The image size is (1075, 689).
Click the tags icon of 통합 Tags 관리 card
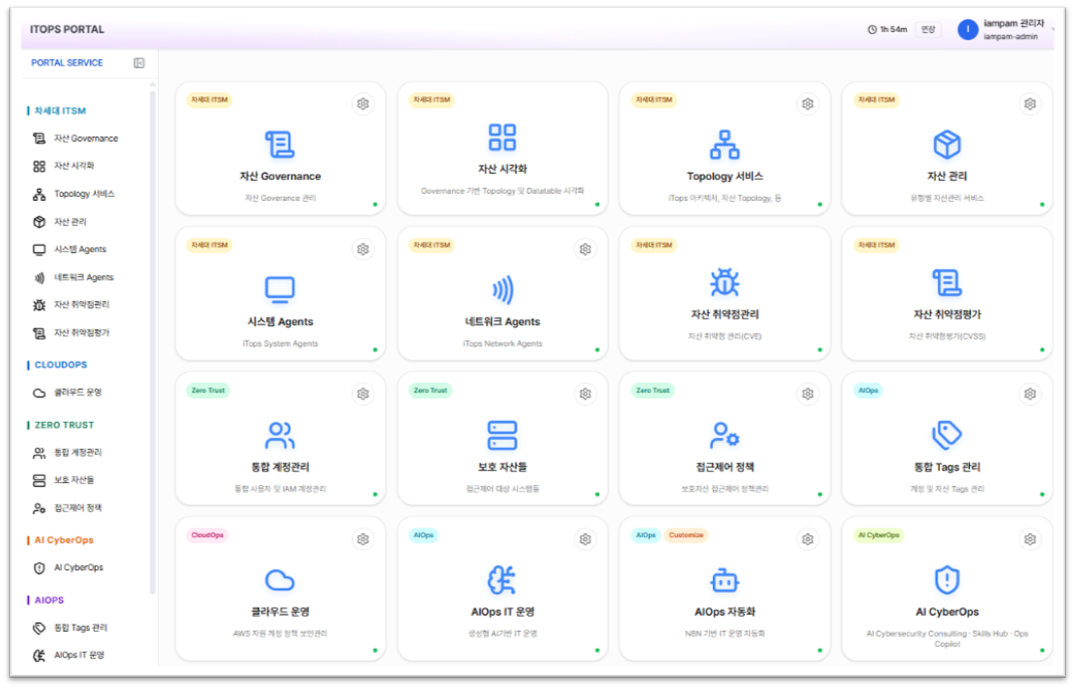947,435
